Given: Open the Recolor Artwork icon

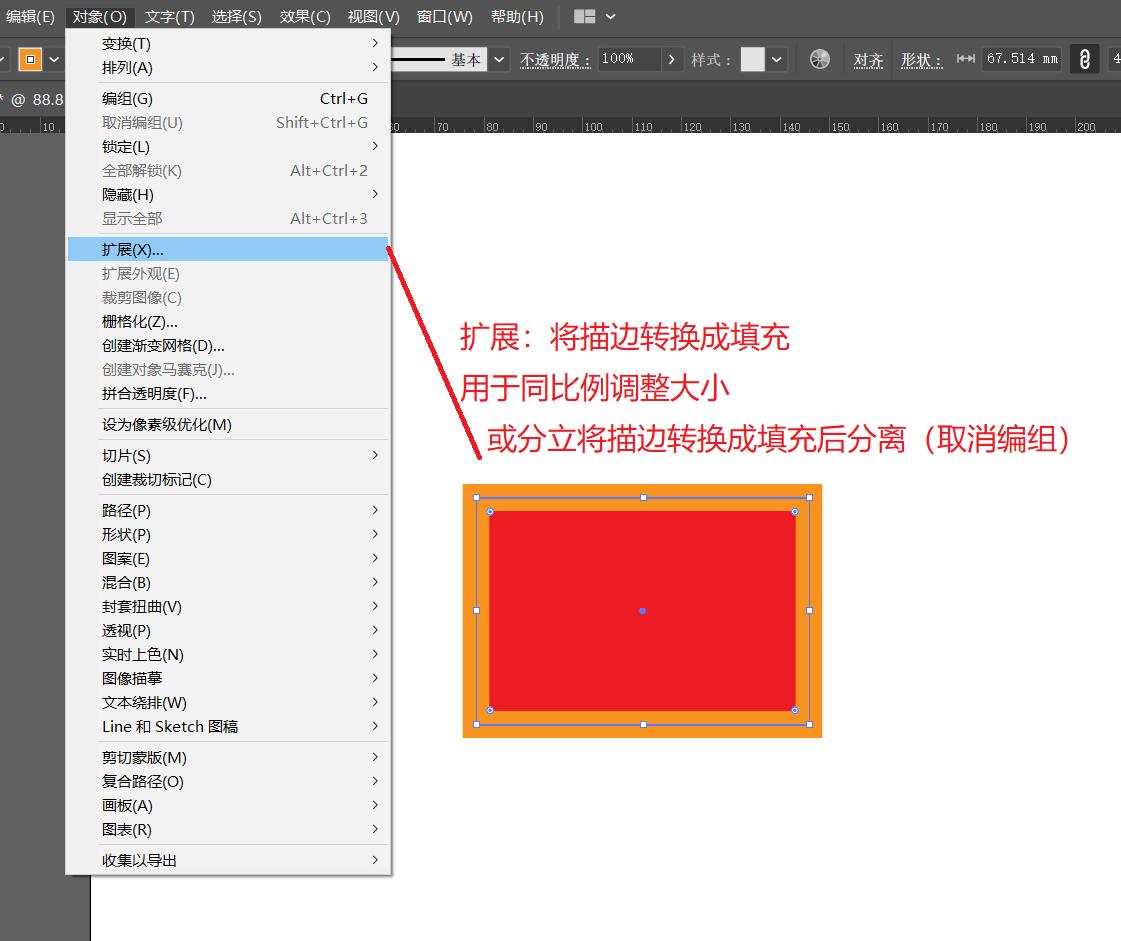Looking at the screenshot, I should coord(819,59).
